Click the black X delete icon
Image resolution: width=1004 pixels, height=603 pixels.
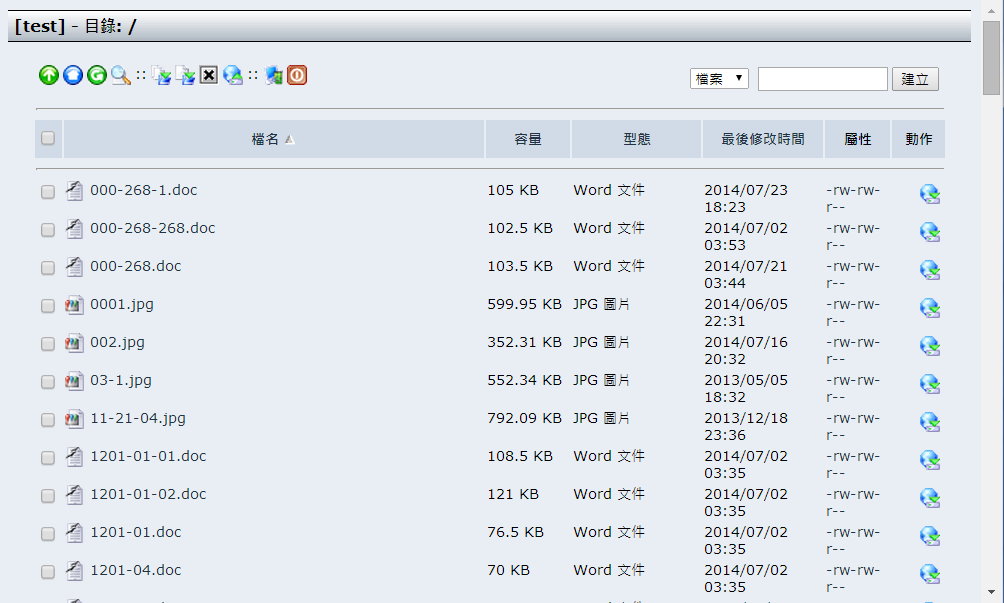[x=208, y=75]
